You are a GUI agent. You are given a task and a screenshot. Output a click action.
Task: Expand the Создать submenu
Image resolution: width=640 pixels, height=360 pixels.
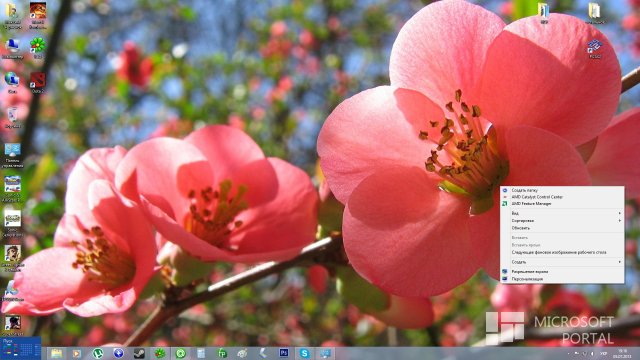click(562, 262)
